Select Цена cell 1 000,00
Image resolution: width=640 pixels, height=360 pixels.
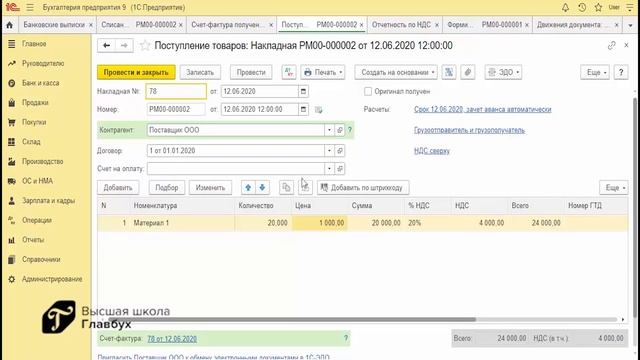[319, 223]
